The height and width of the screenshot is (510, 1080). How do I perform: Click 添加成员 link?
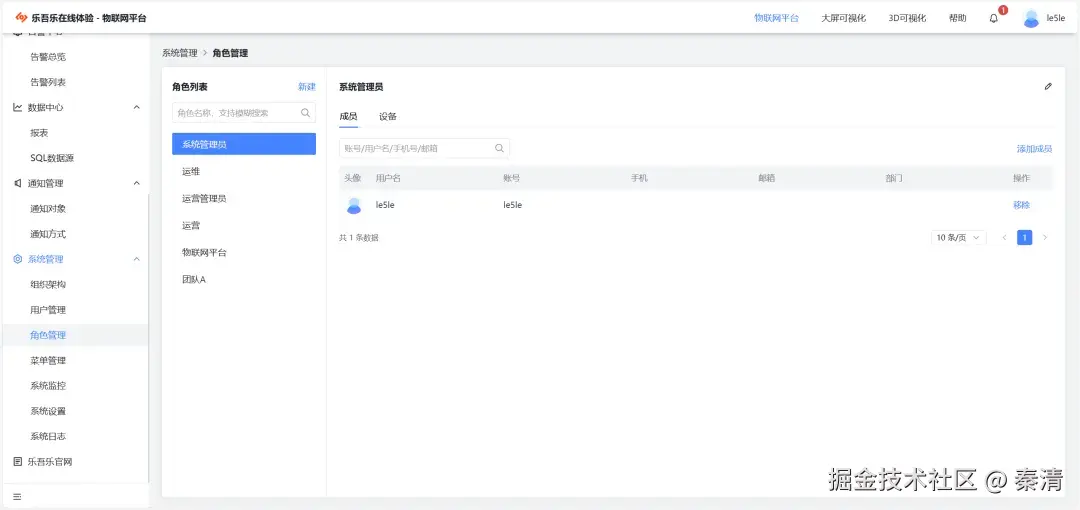tap(1035, 149)
